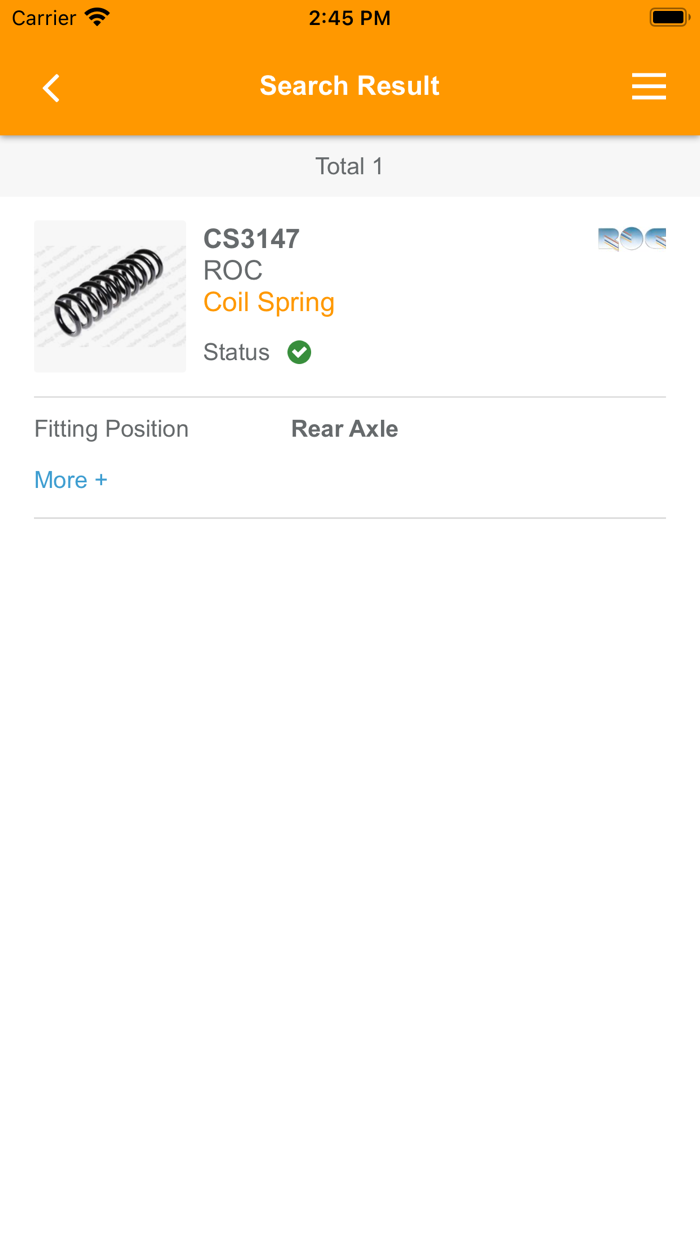The image size is (700, 1244).
Task: Click the Wi-Fi signal icon
Action: coord(95,16)
